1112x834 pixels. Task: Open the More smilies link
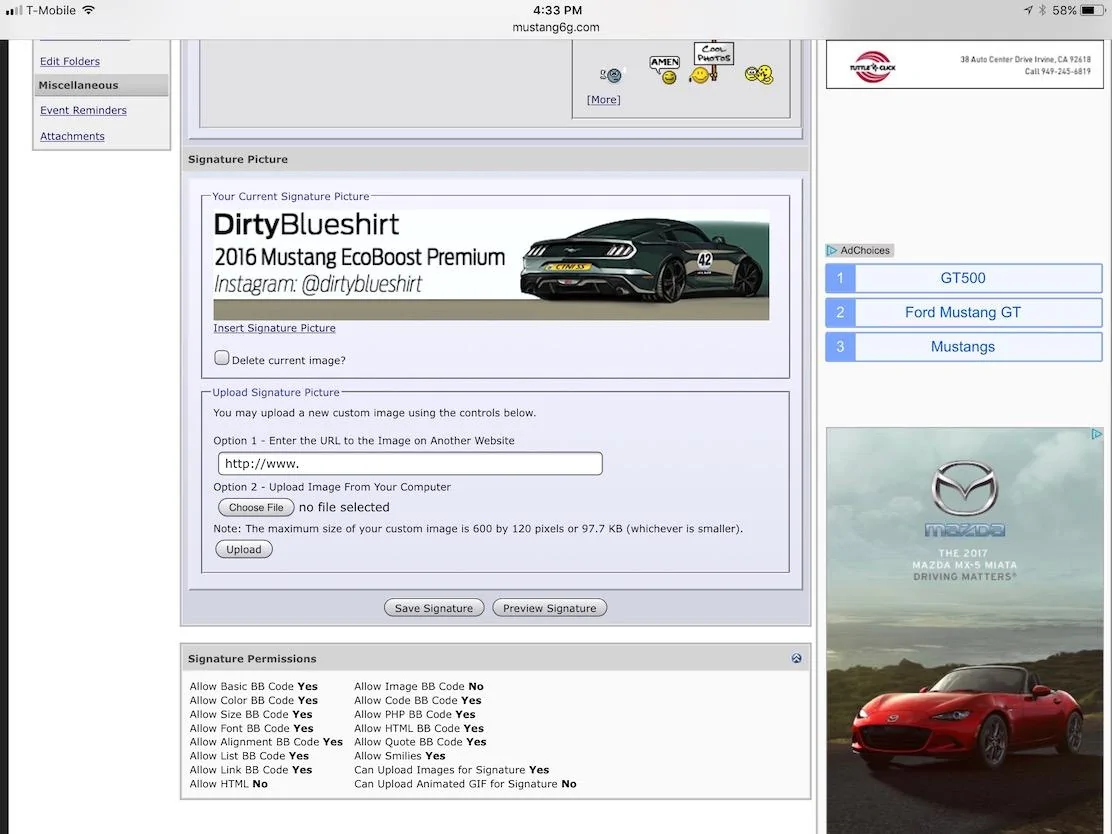click(x=604, y=100)
